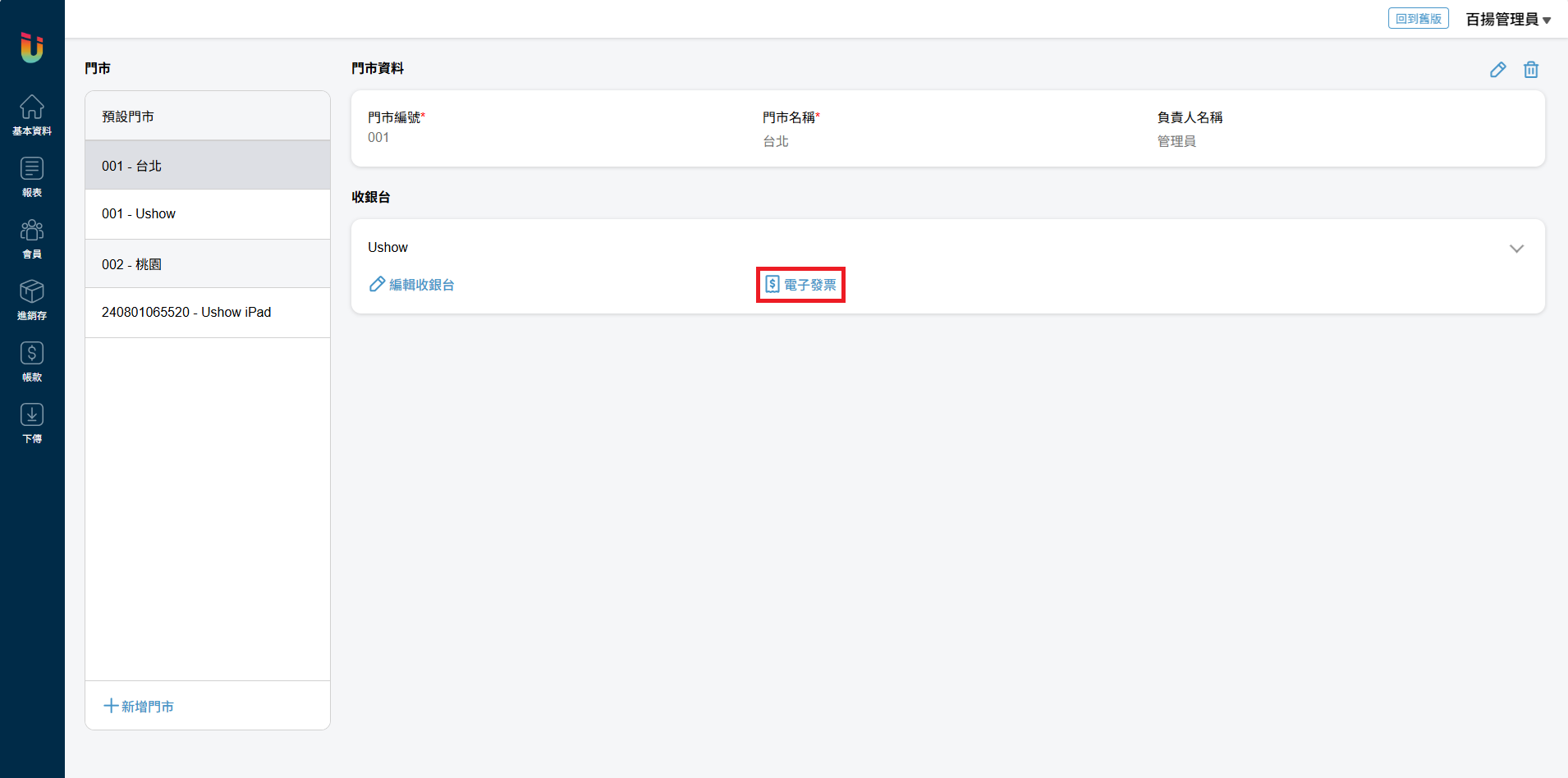Viewport: 1568px width, 778px height.
Task: Select the 001 - 台北 store
Action: pos(208,166)
